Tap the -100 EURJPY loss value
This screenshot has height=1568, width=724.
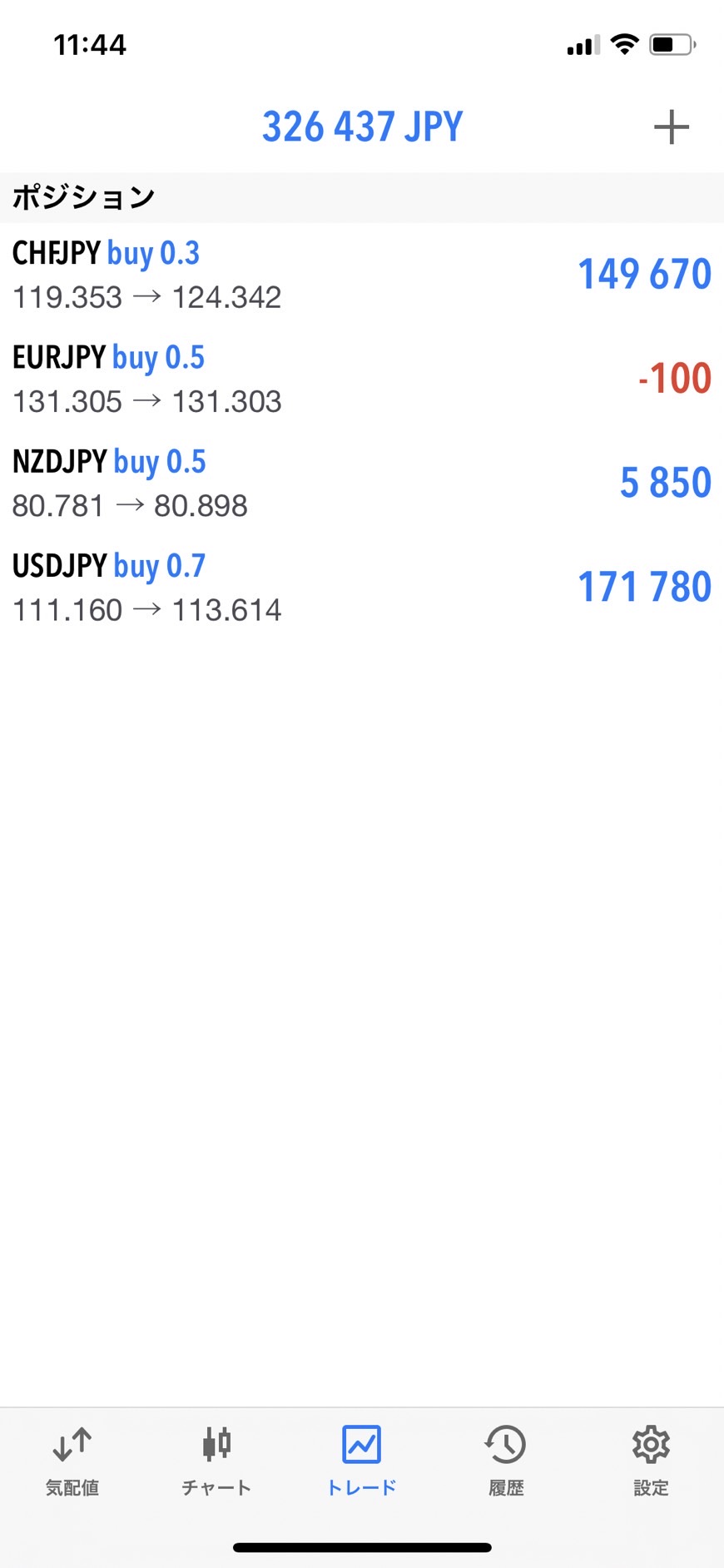click(x=674, y=379)
